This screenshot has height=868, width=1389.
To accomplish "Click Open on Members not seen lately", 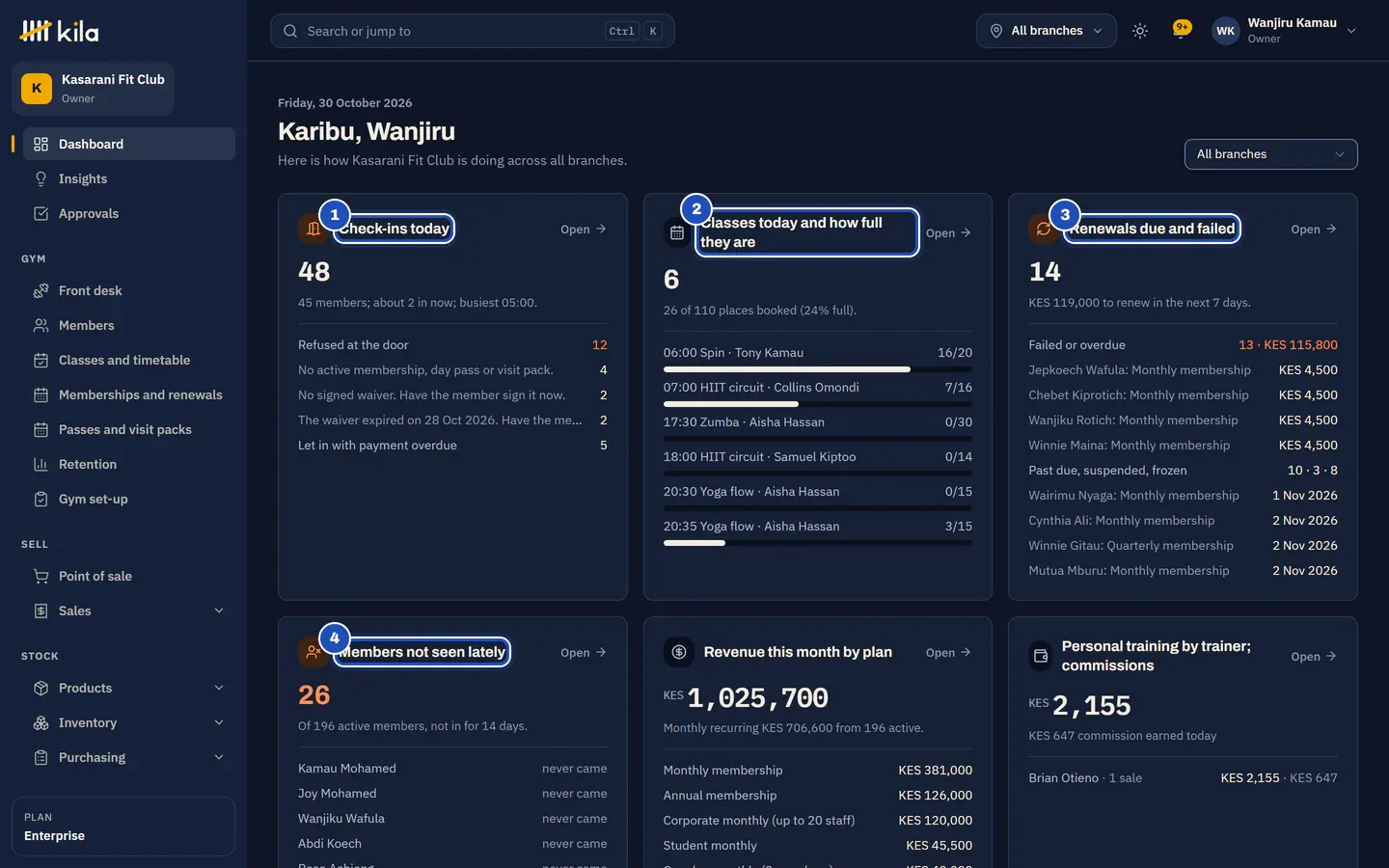I will 584,652.
